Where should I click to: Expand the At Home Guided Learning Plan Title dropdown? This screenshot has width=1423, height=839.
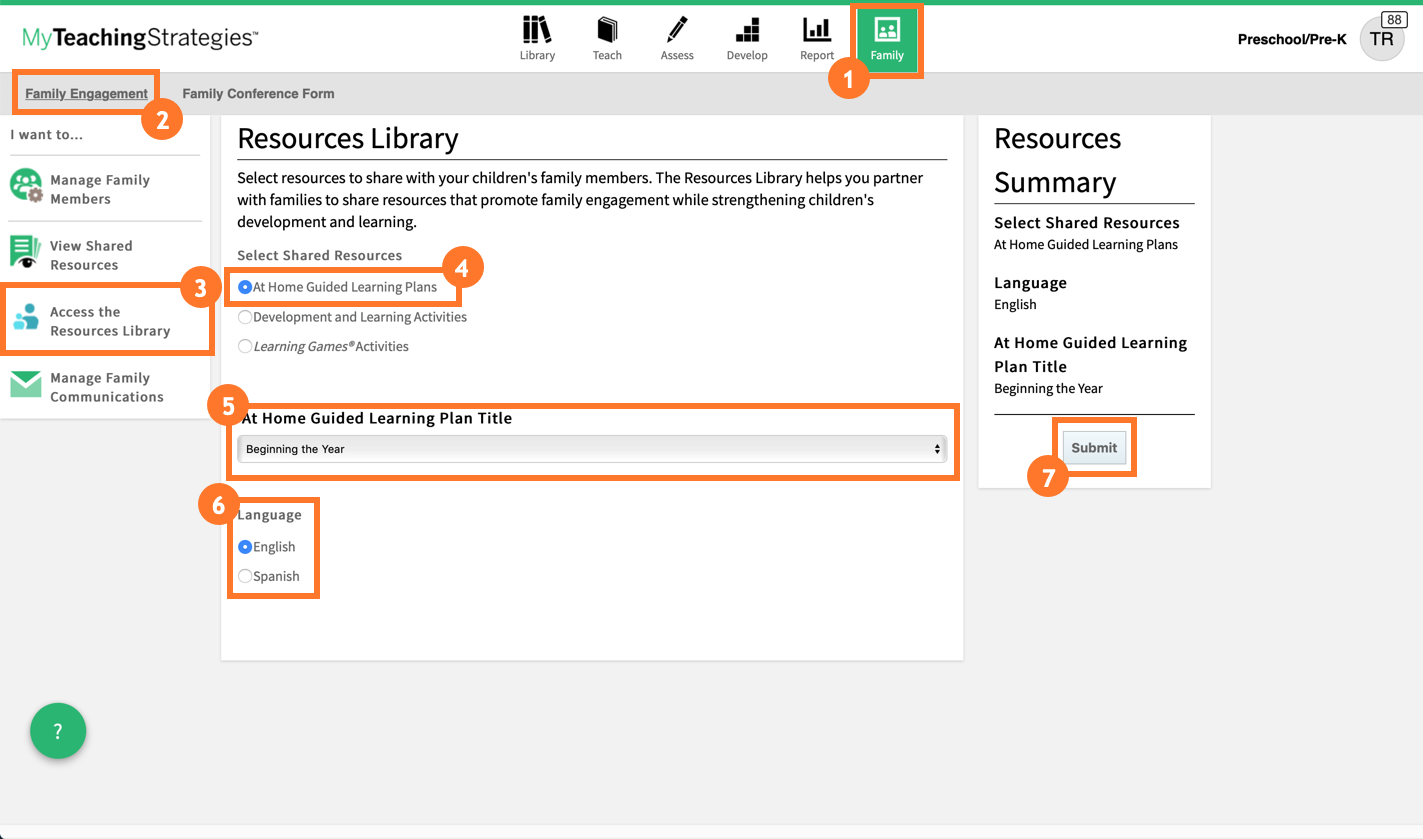592,449
